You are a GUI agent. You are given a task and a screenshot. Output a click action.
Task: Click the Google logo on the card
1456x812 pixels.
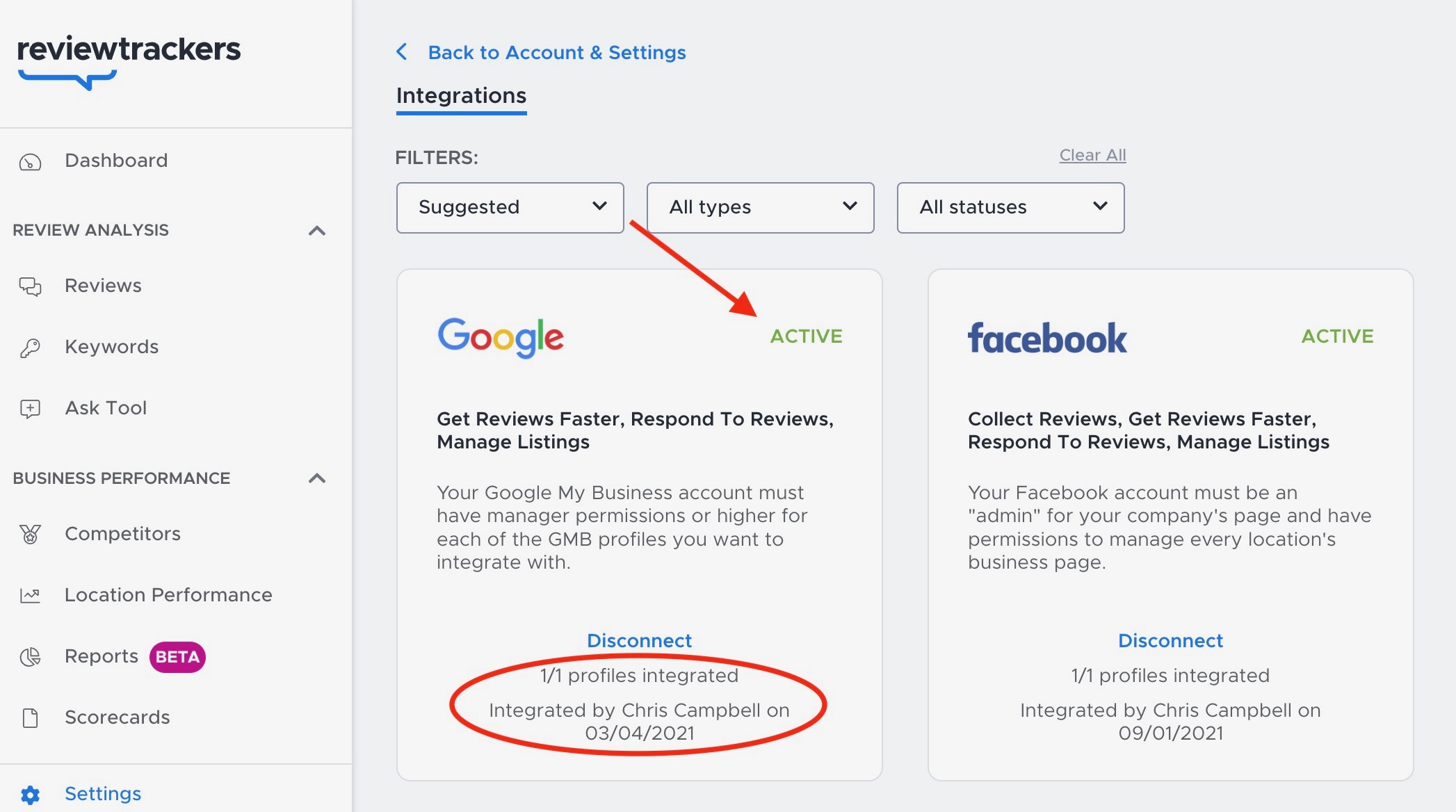click(x=501, y=337)
